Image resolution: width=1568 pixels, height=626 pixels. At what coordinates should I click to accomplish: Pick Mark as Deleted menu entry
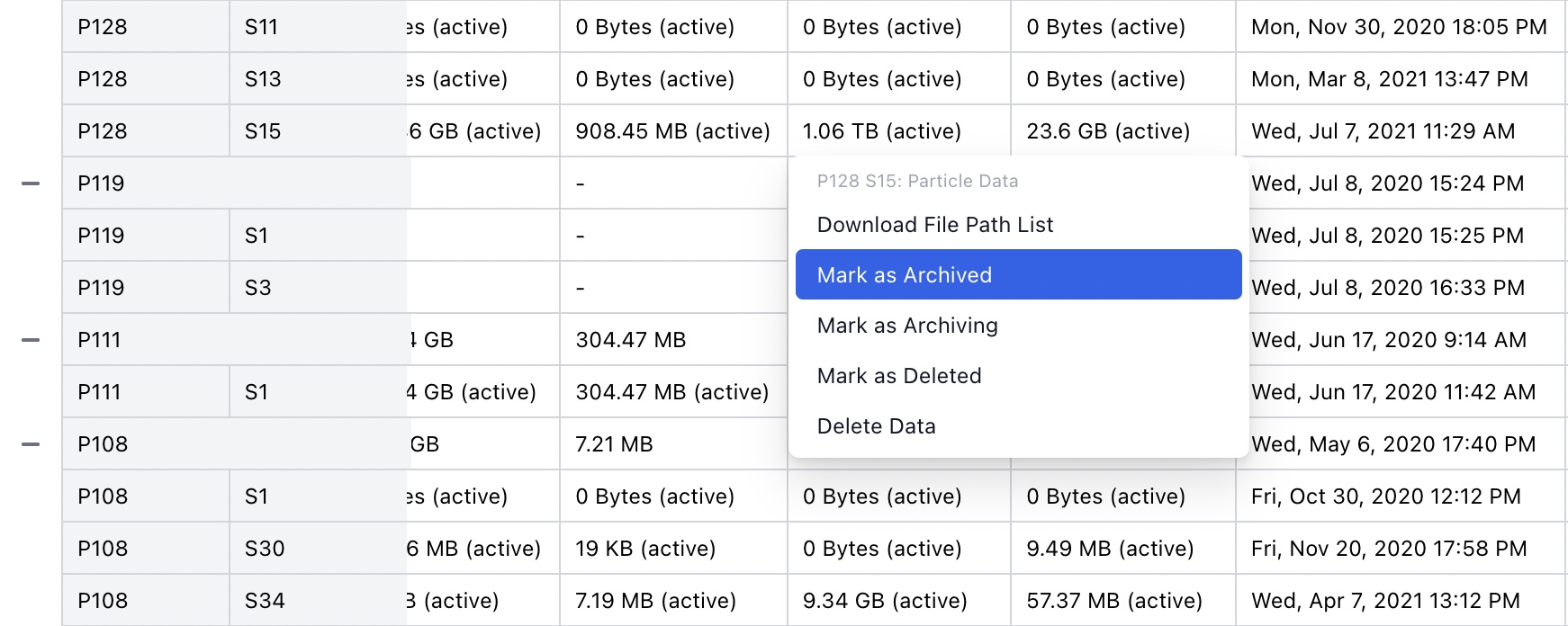(898, 376)
